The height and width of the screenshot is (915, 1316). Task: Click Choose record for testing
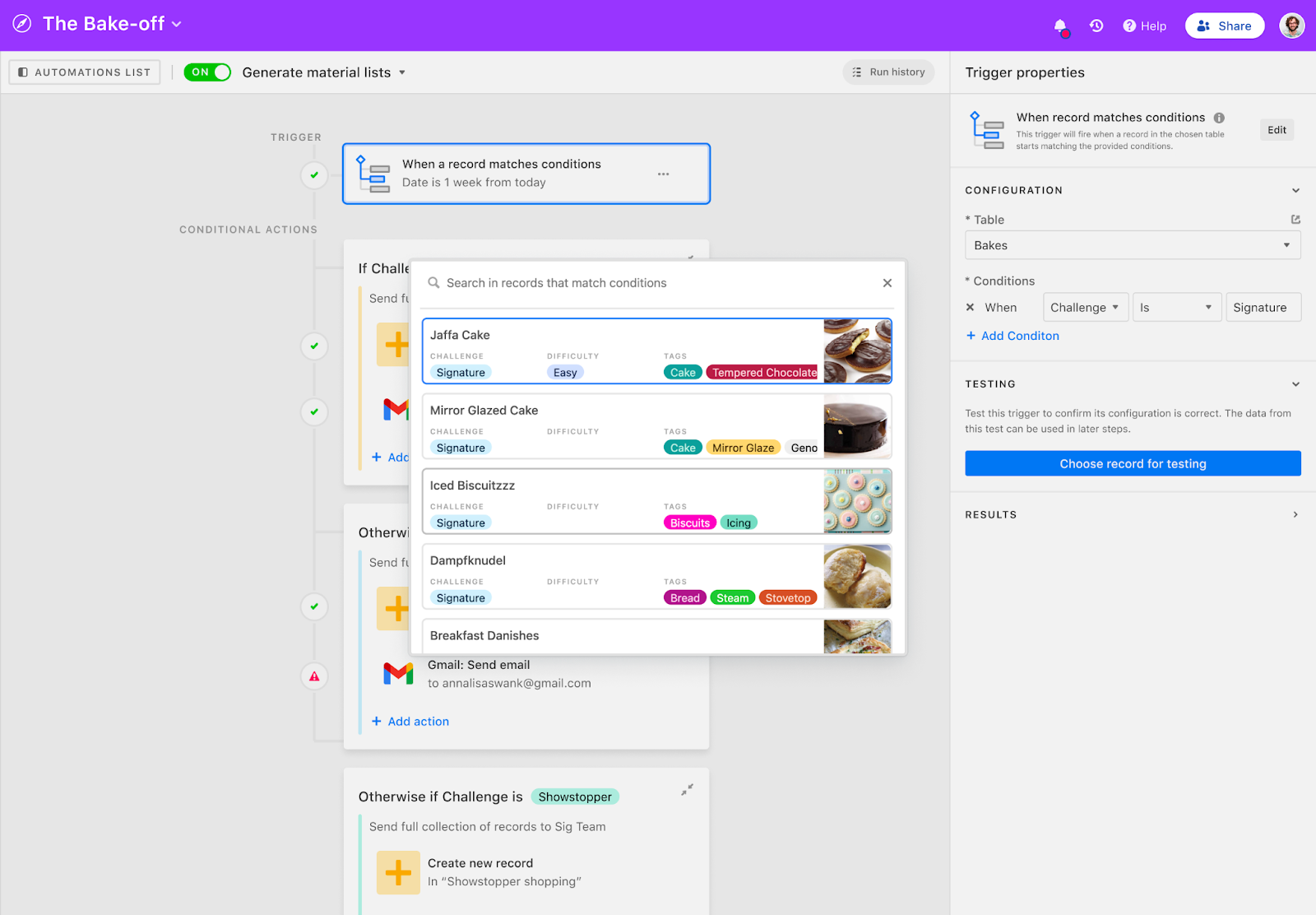tap(1133, 463)
